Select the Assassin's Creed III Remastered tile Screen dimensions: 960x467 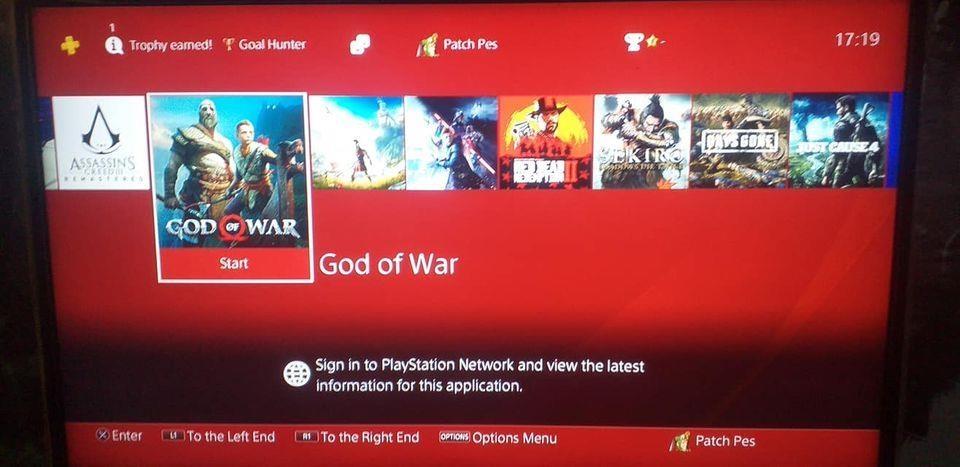click(100, 143)
